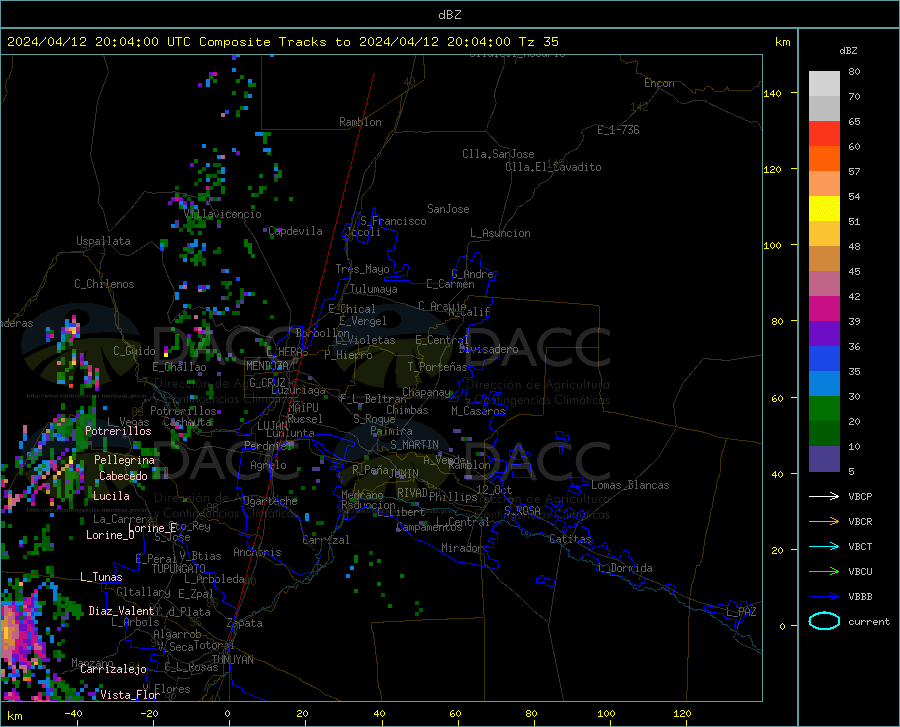Click the cyan 'current' ellipse legend icon
This screenshot has width=900, height=727.
[x=824, y=621]
